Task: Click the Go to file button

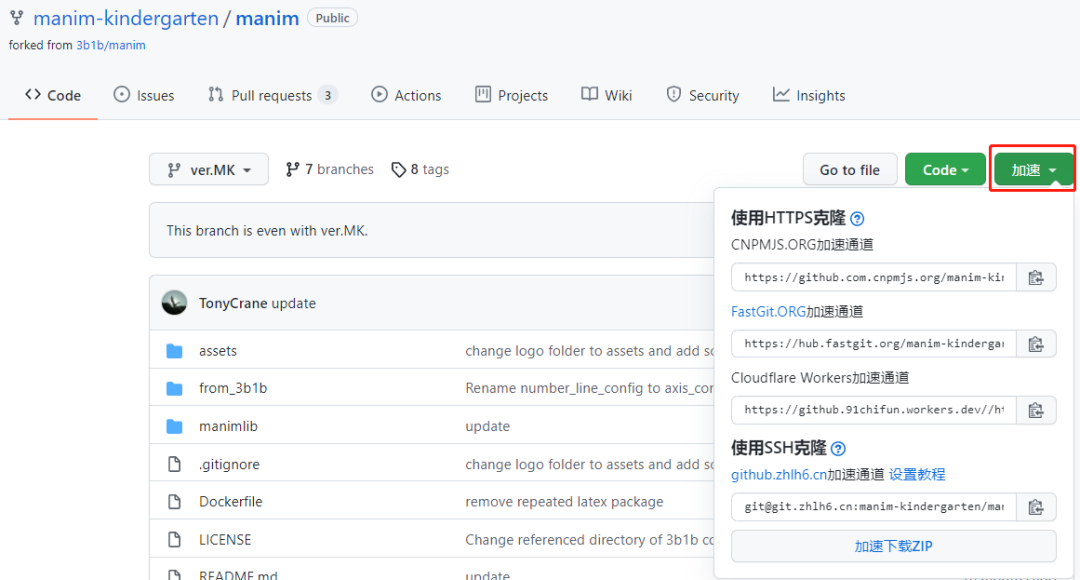Action: [850, 169]
